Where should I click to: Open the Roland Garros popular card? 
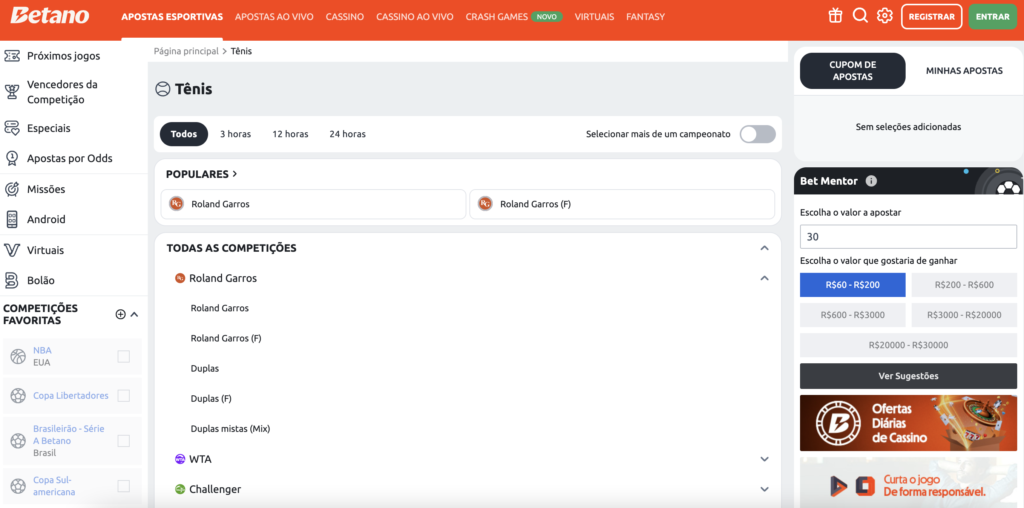tap(313, 204)
